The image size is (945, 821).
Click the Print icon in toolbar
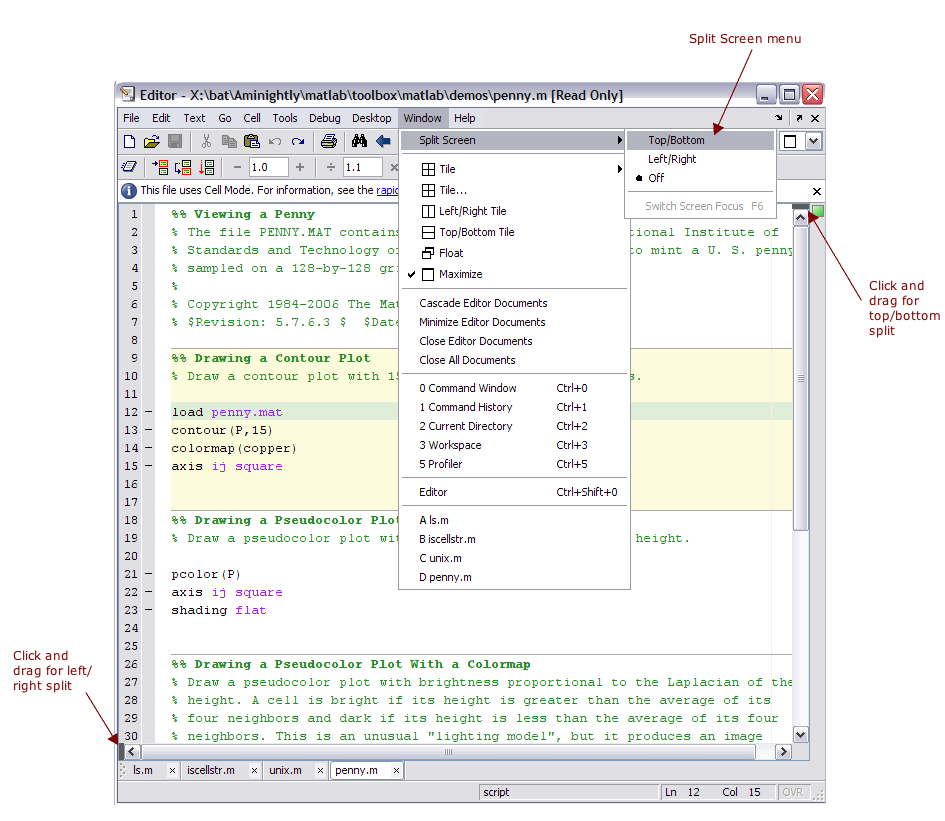click(328, 142)
